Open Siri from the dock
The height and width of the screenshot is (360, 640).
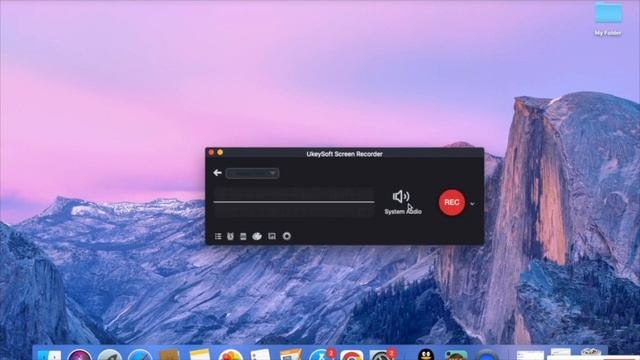click(80, 355)
